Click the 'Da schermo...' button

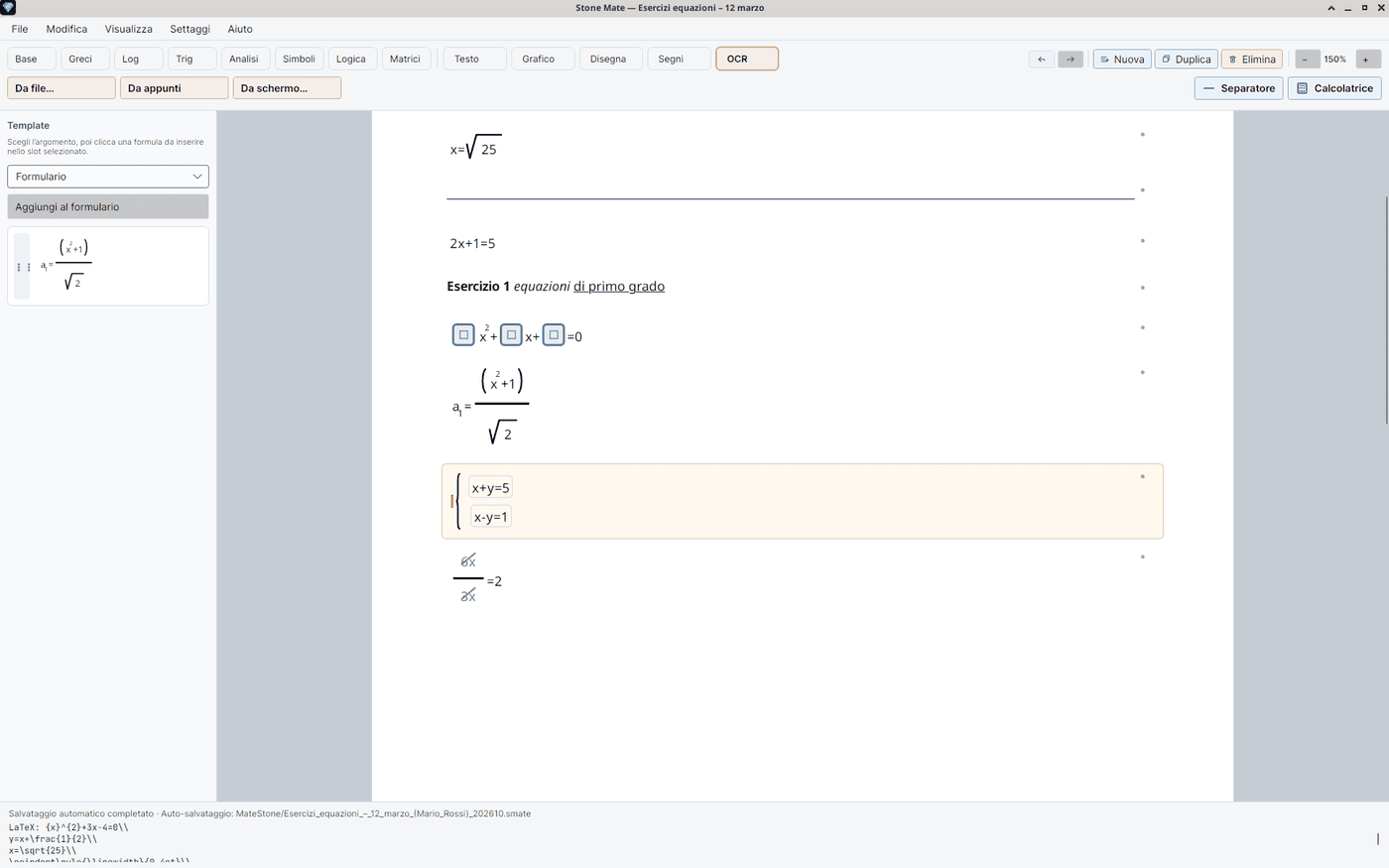coord(287,88)
